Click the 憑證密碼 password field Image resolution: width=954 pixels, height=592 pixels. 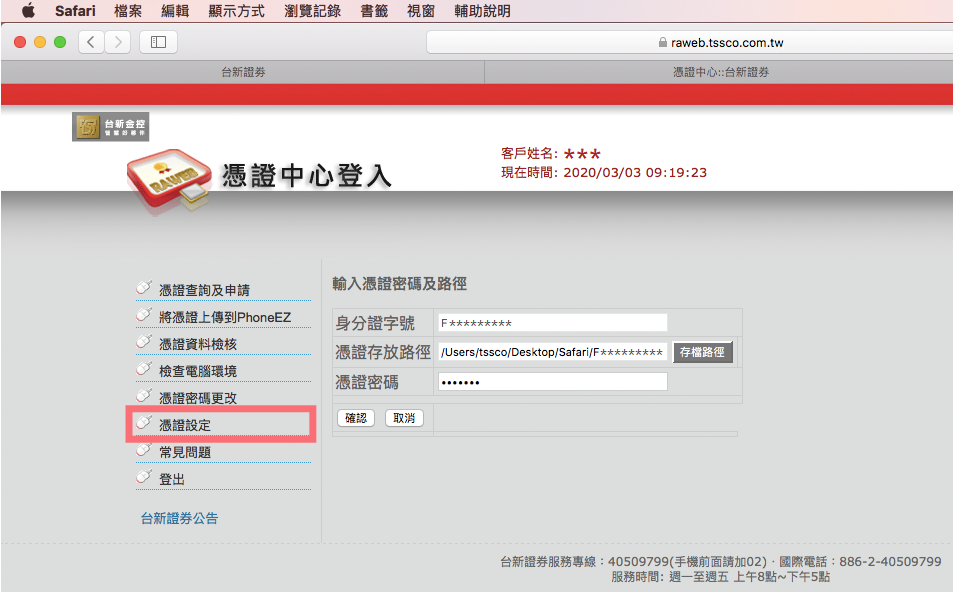pos(552,381)
